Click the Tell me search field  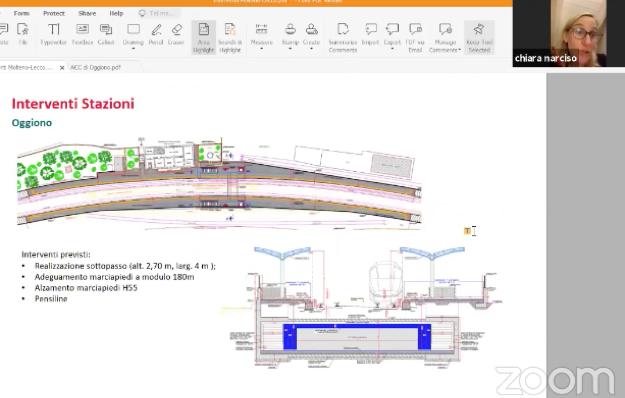[159, 13]
